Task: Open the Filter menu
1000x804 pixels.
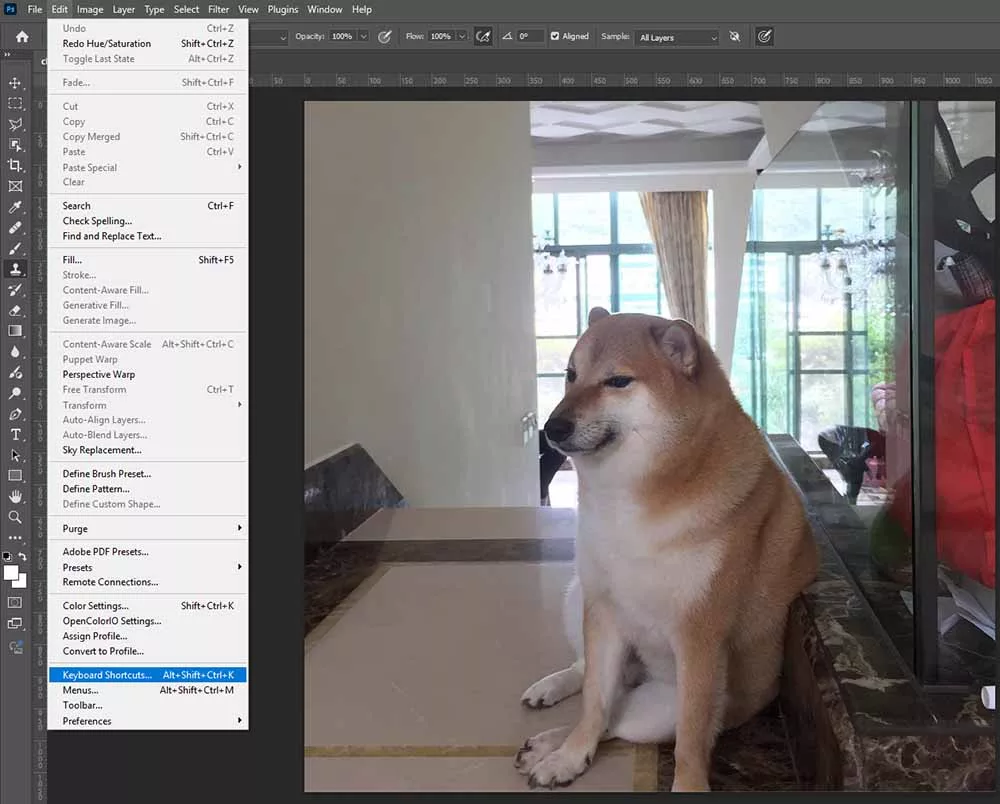Action: pyautogui.click(x=218, y=9)
